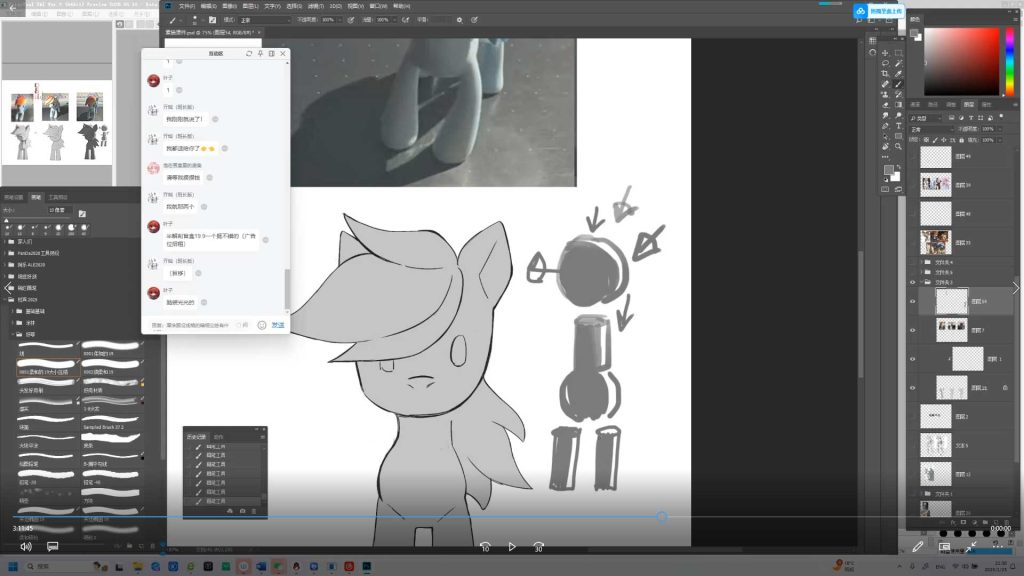Hide the layer group with the eye icon above the selected layer
1024x576 pixels.
click(912, 283)
